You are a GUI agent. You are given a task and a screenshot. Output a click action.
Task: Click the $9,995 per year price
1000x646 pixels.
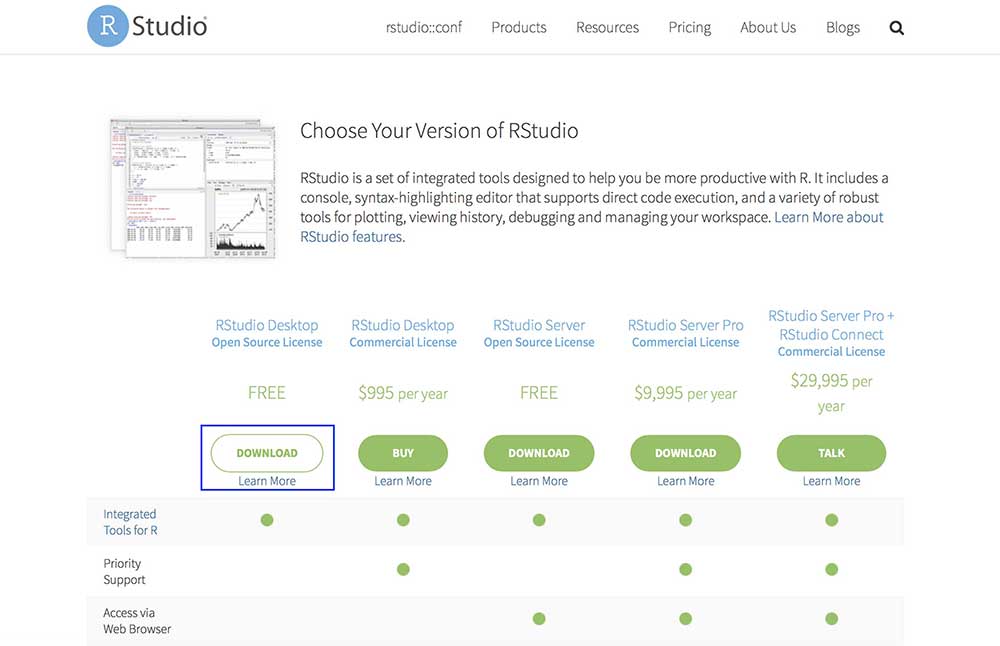click(x=686, y=393)
